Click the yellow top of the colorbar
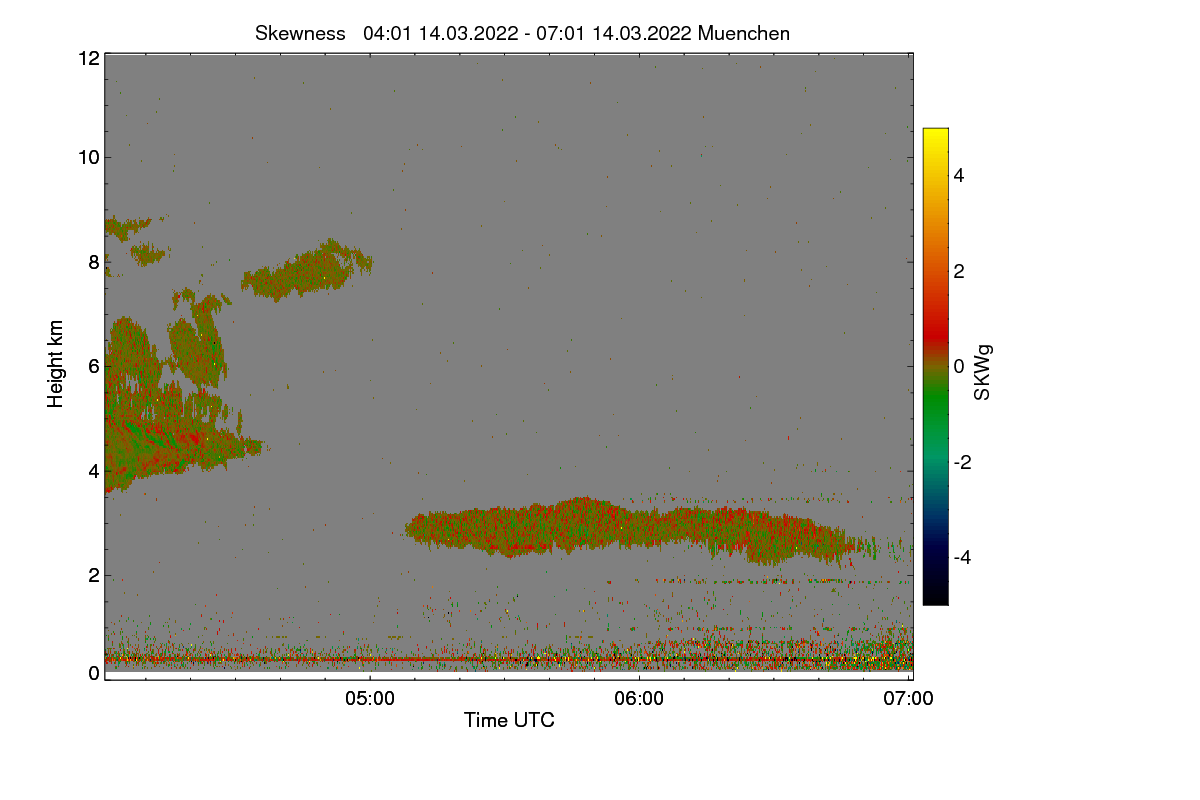Viewport: 1200px width, 800px height. tap(935, 135)
